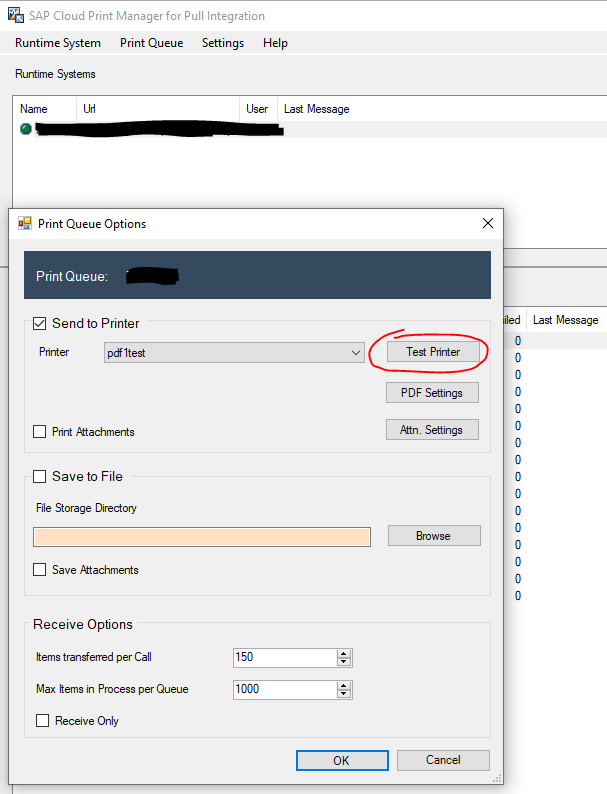Click the Items transferred per Call field
Viewport: 607px width, 794px height.
coord(285,657)
